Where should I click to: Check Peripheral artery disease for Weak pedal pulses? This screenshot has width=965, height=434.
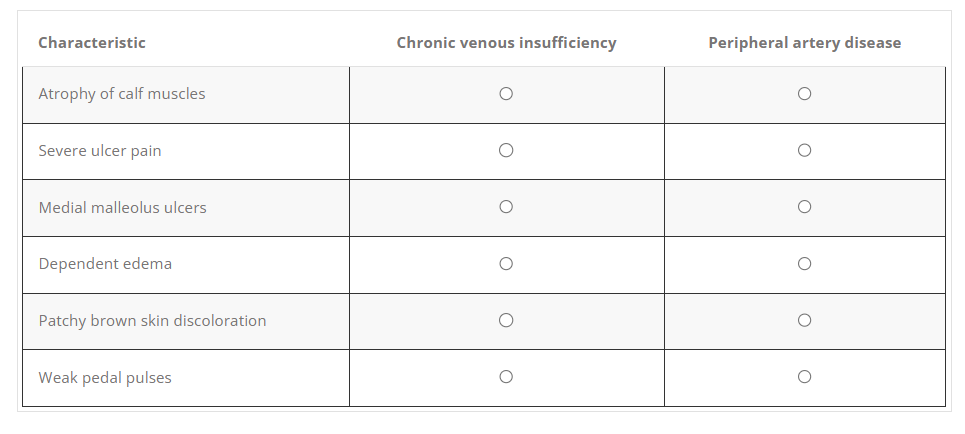click(804, 377)
